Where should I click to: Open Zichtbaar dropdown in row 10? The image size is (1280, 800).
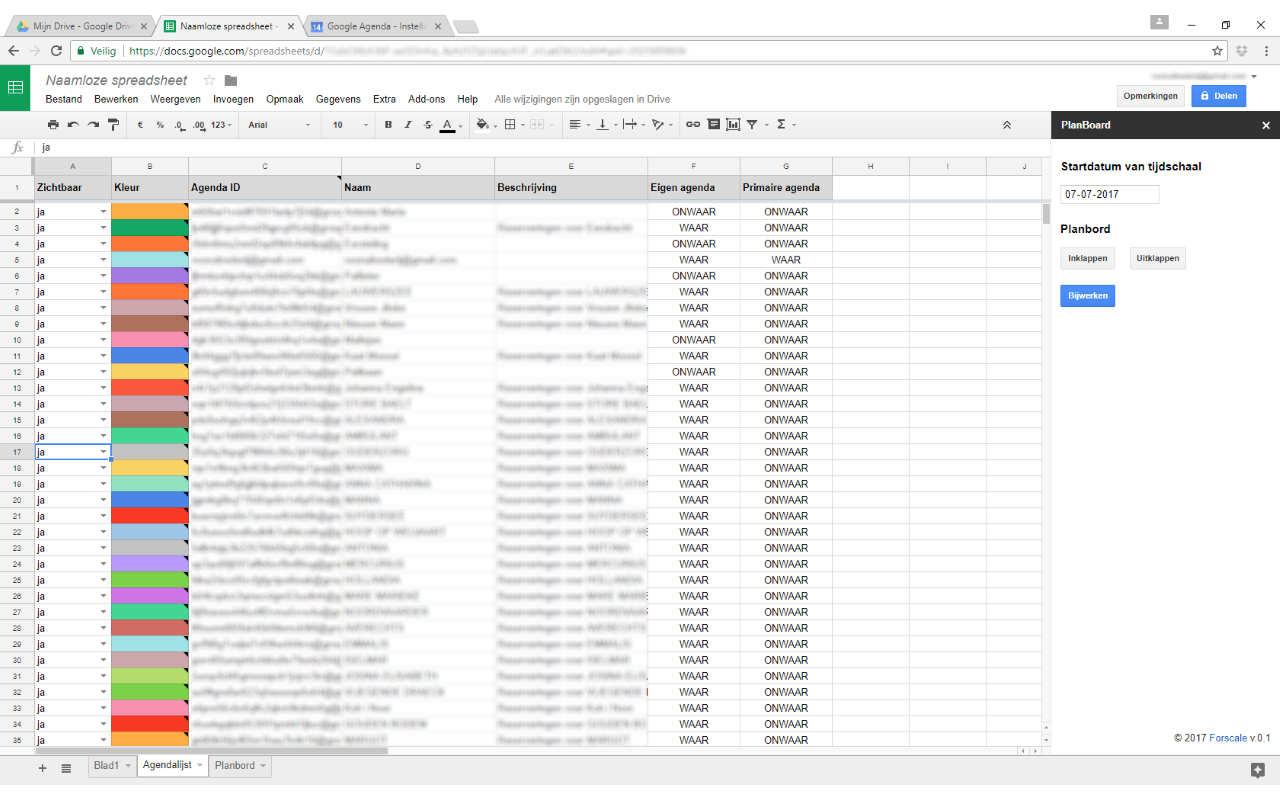(x=103, y=340)
